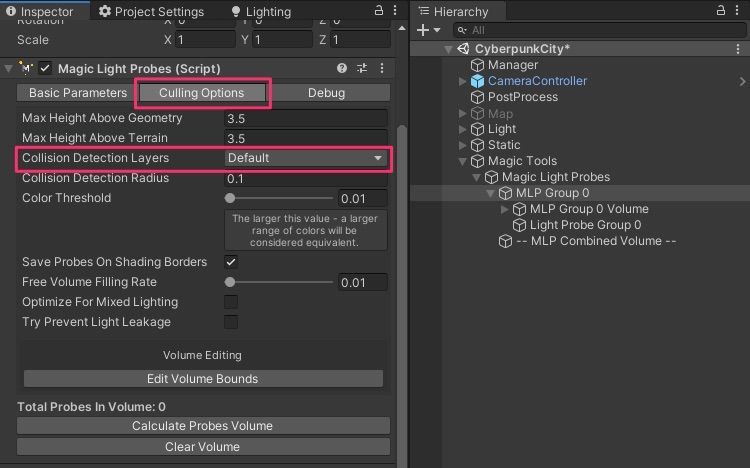Open the CyberpunkCity scene kebab menu
This screenshot has height=468, width=750.
738,49
